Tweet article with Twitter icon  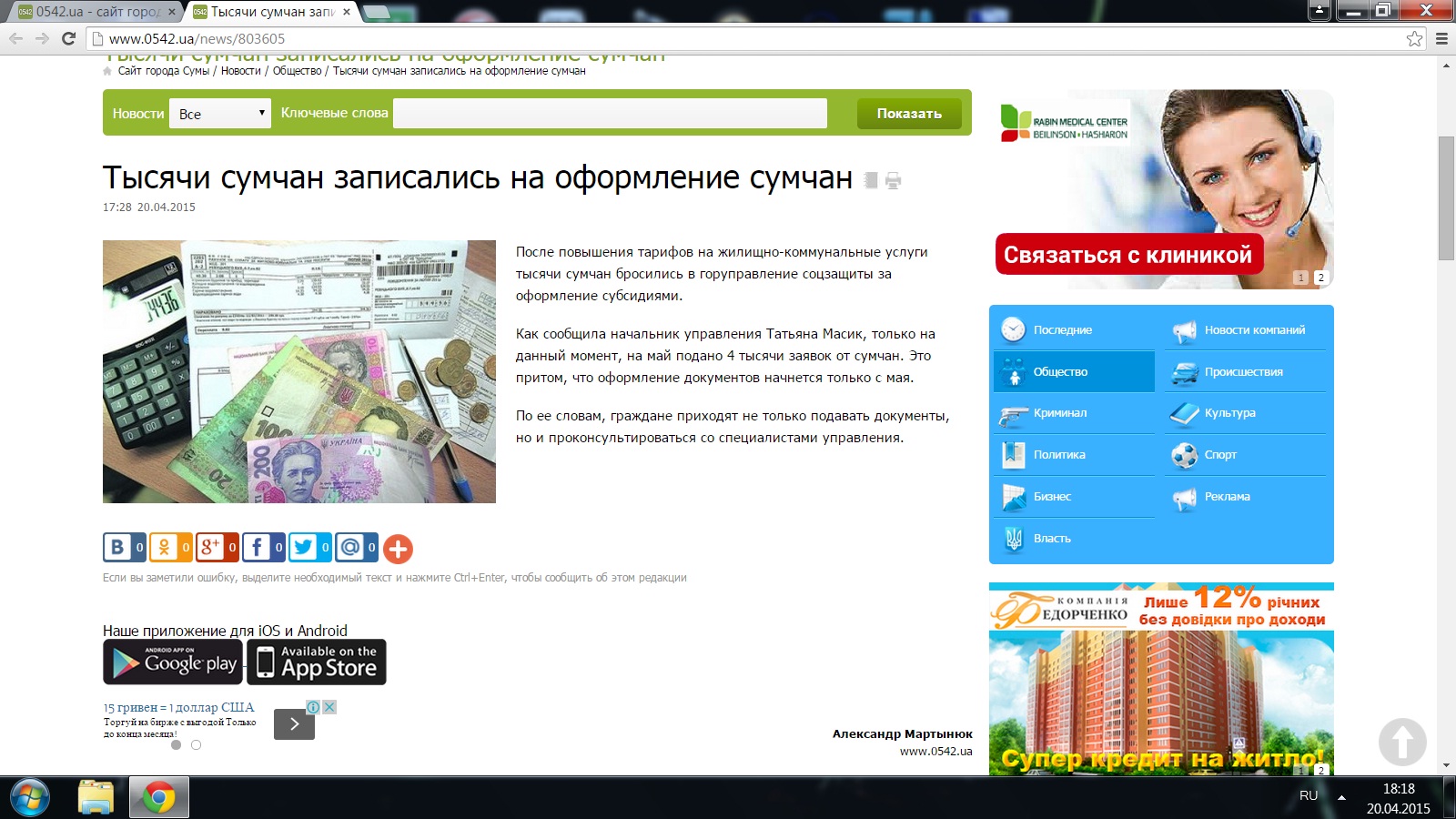303,548
